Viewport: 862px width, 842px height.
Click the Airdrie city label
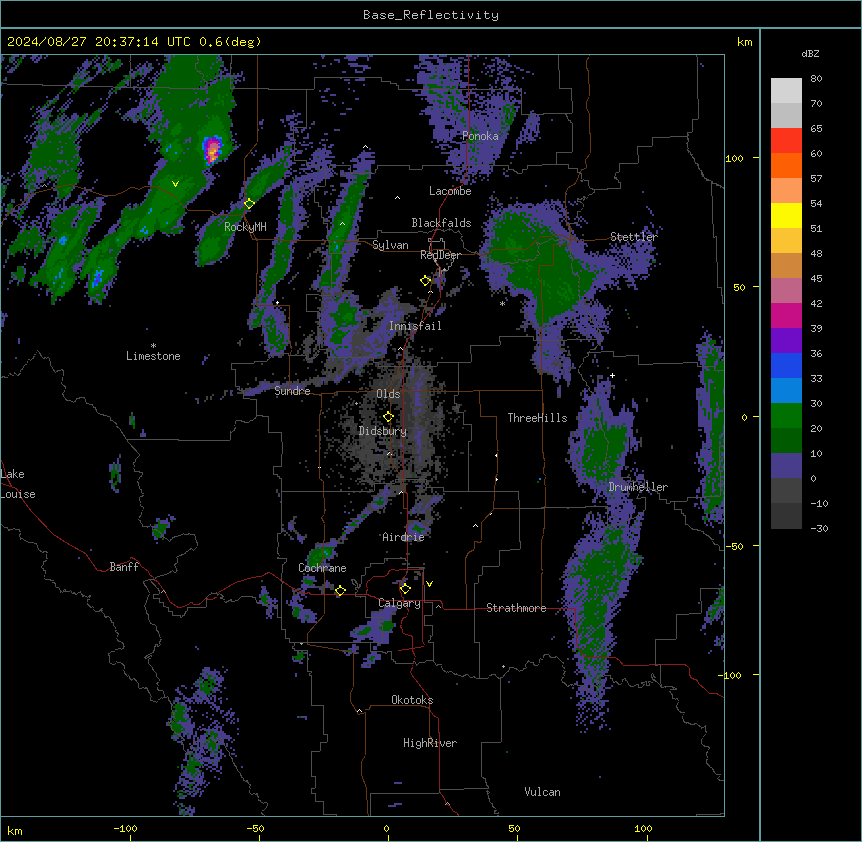(x=403, y=537)
